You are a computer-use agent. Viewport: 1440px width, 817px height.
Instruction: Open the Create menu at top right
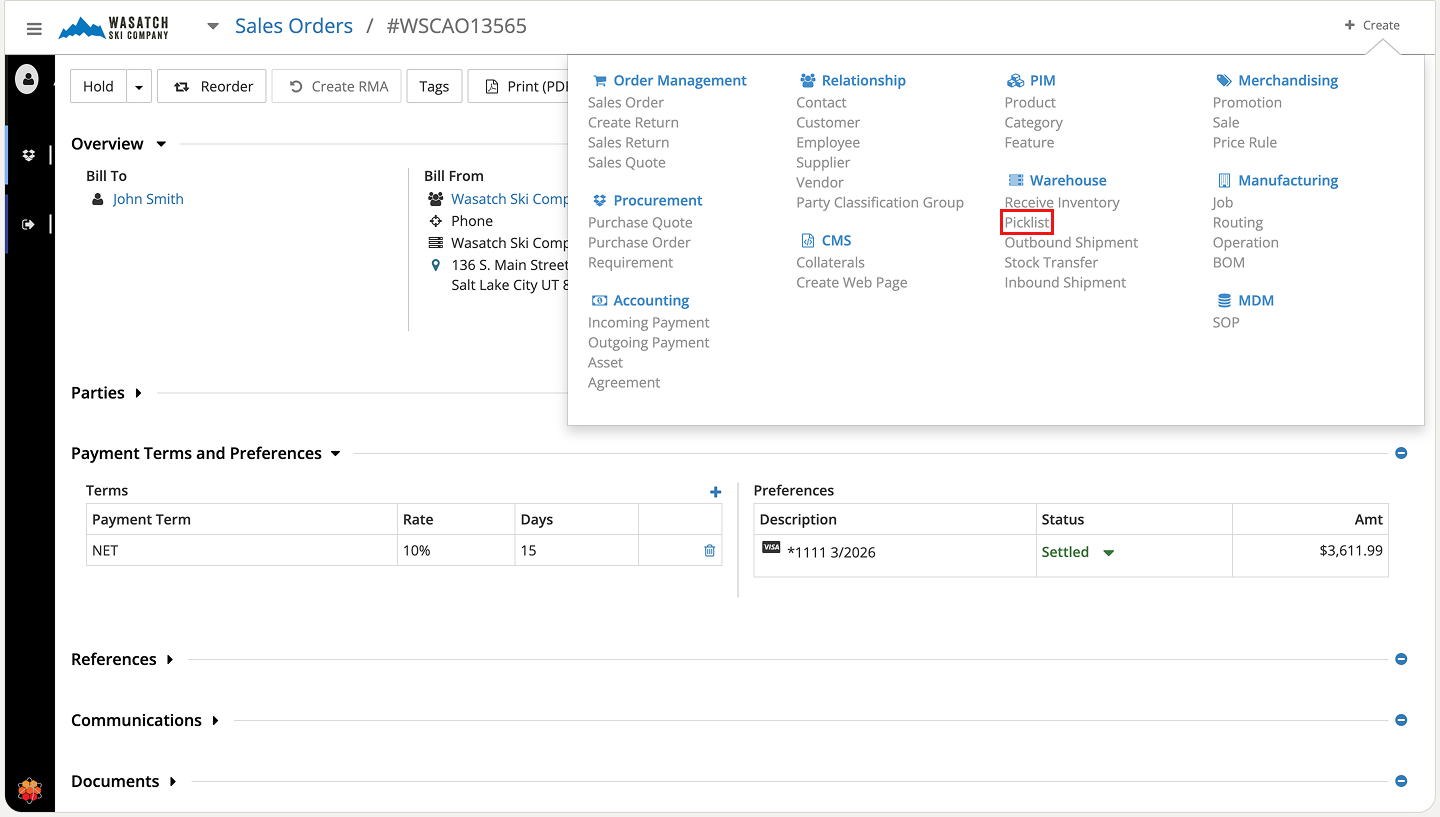[1372, 25]
